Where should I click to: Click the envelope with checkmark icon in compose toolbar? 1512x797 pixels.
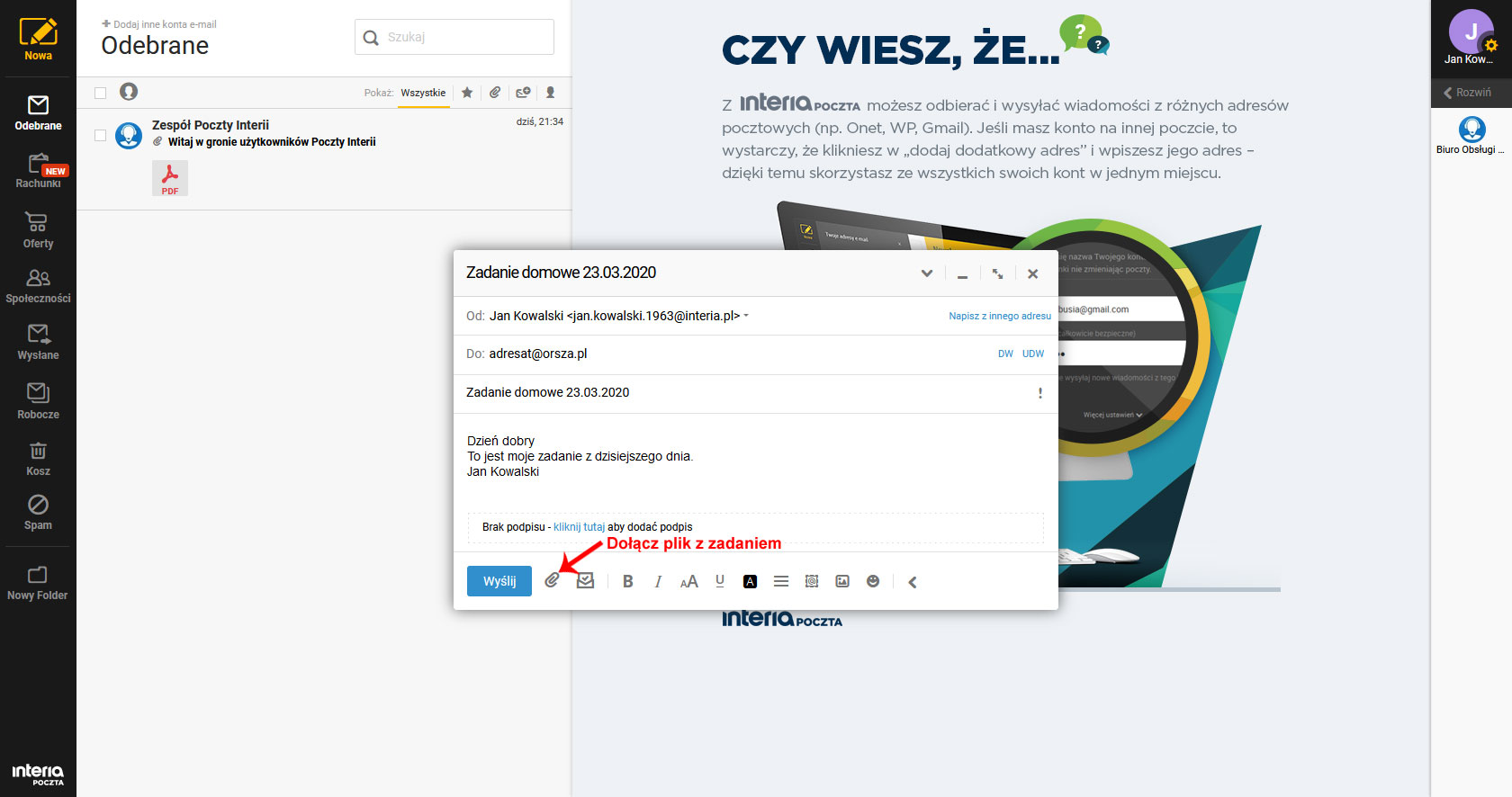585,581
